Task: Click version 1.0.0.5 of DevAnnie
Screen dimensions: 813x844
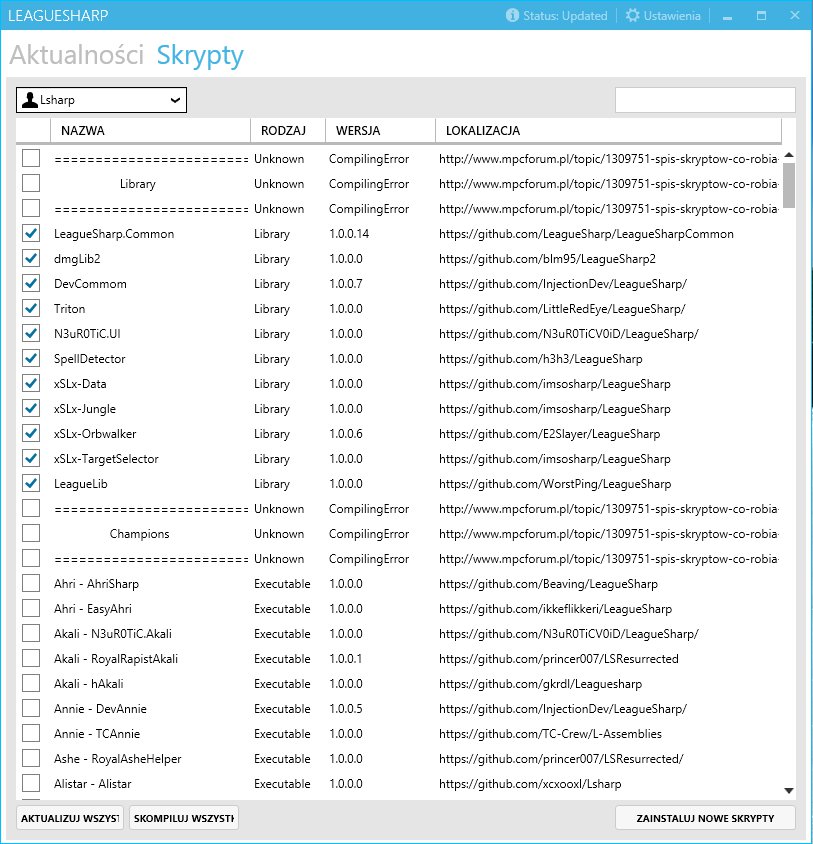Action: 346,709
